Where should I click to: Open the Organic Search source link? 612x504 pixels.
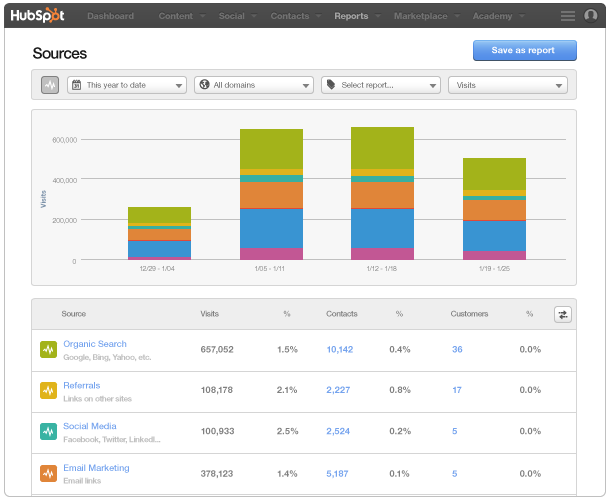[95, 344]
